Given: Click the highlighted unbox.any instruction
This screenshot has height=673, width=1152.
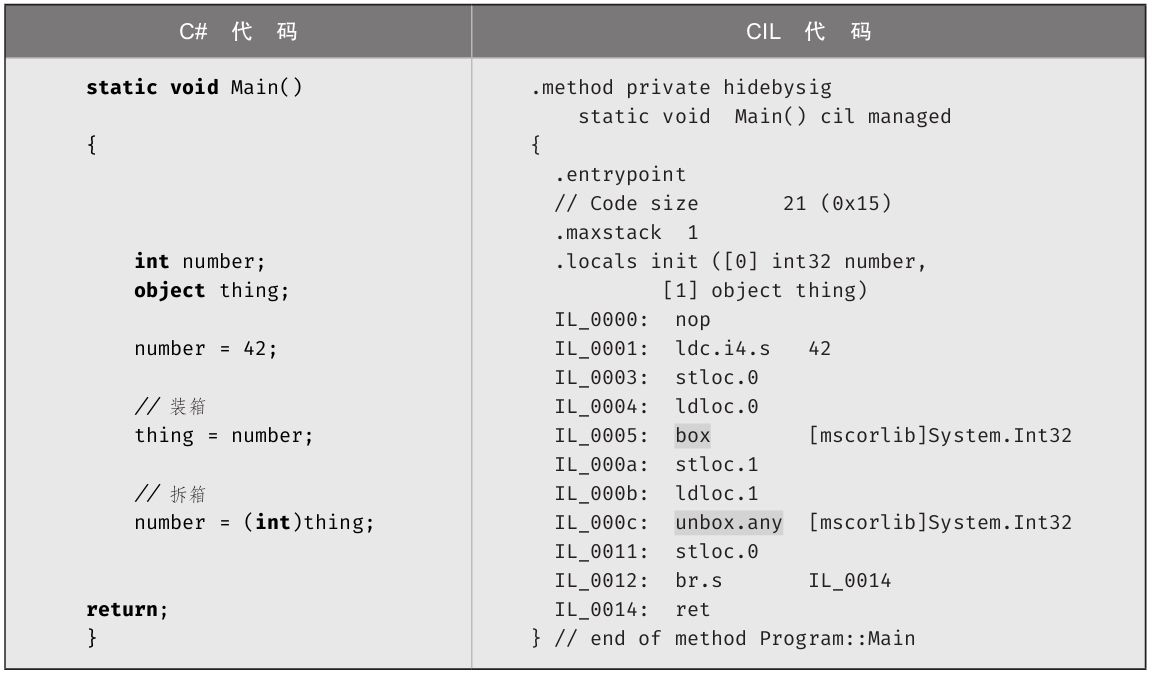Looking at the screenshot, I should pos(728,522).
